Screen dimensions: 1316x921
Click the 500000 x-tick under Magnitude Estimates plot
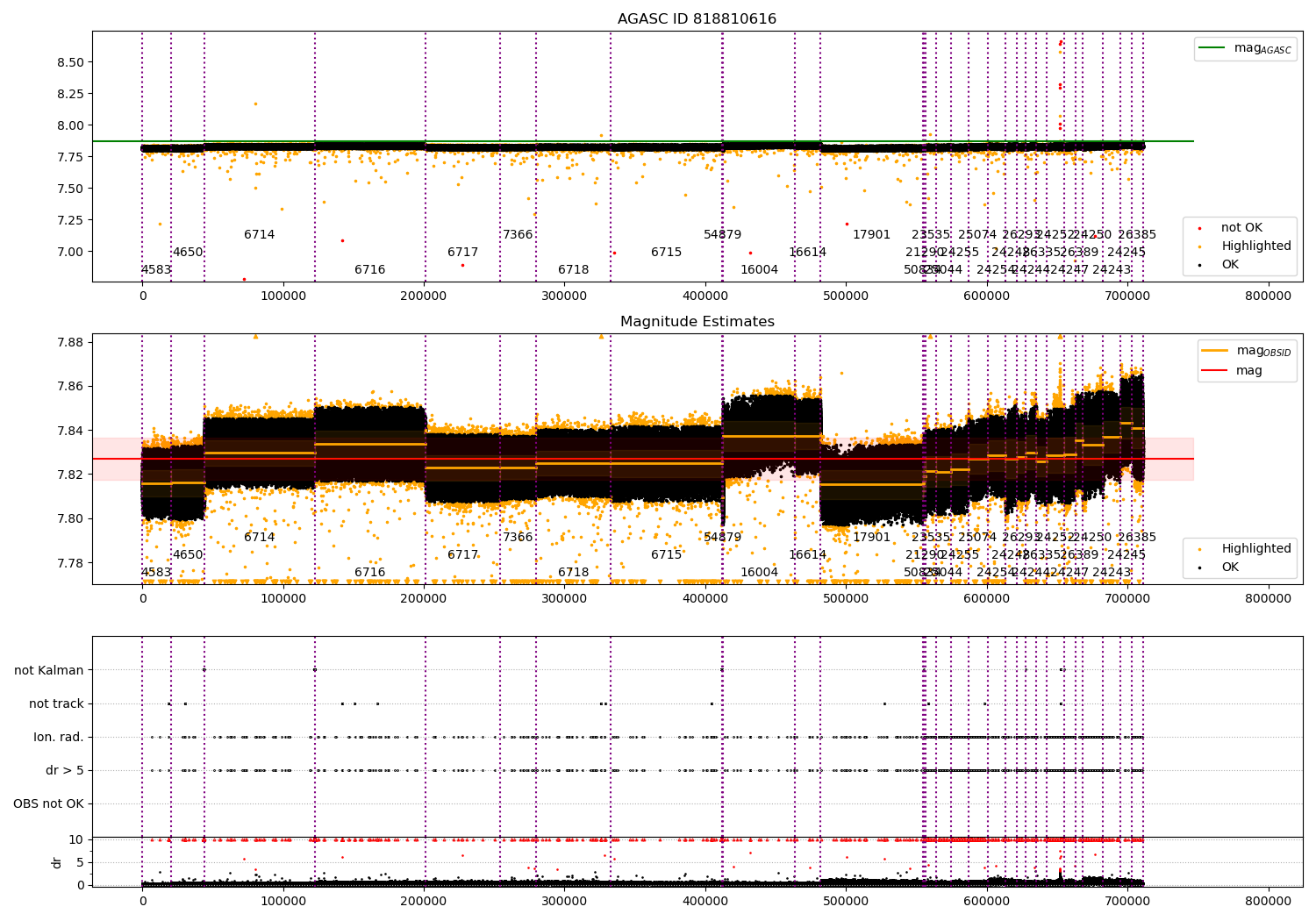[x=846, y=598]
